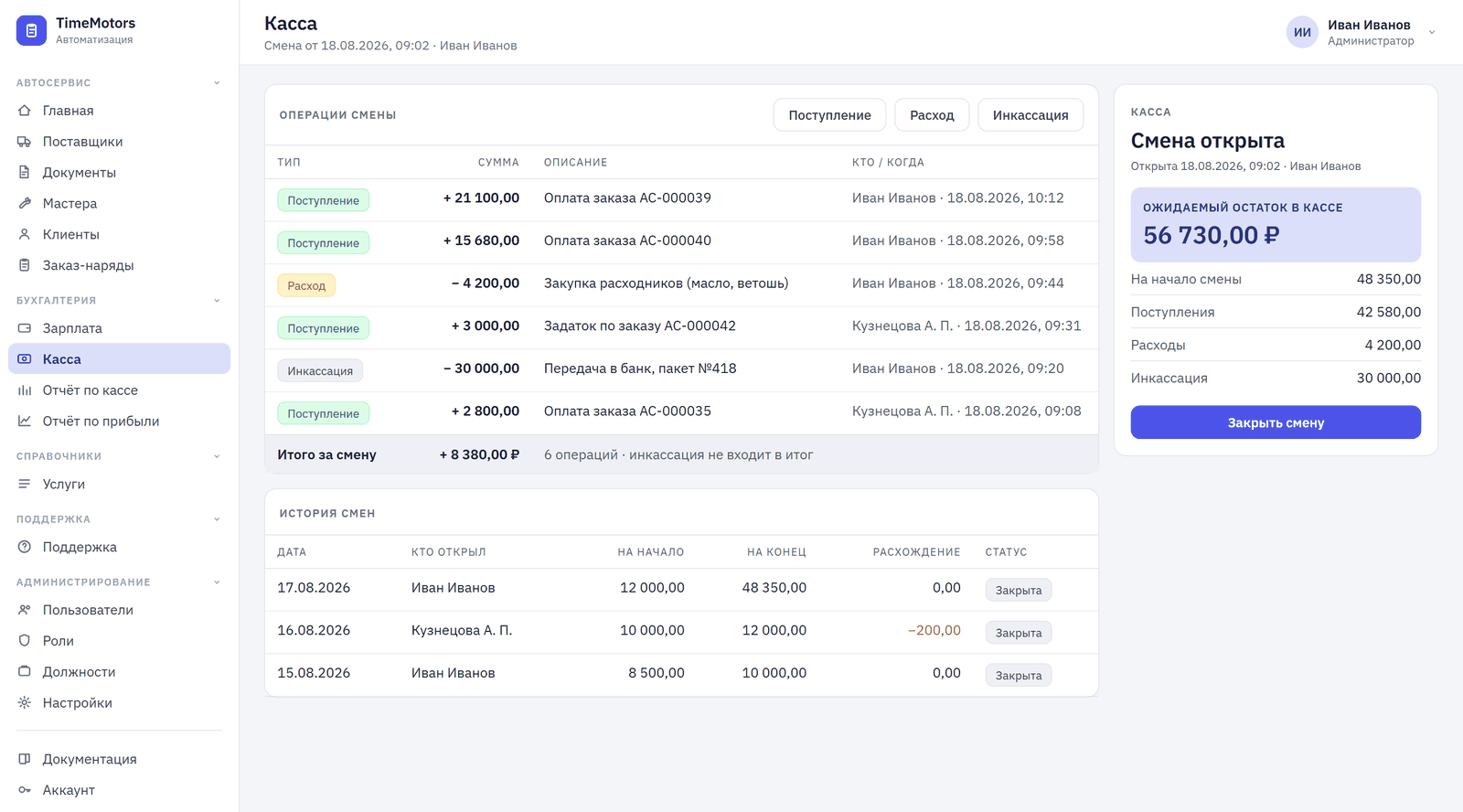Click the 56 730,00 ₽ expected balance
Screen dimensions: 1463x812
1212,236
